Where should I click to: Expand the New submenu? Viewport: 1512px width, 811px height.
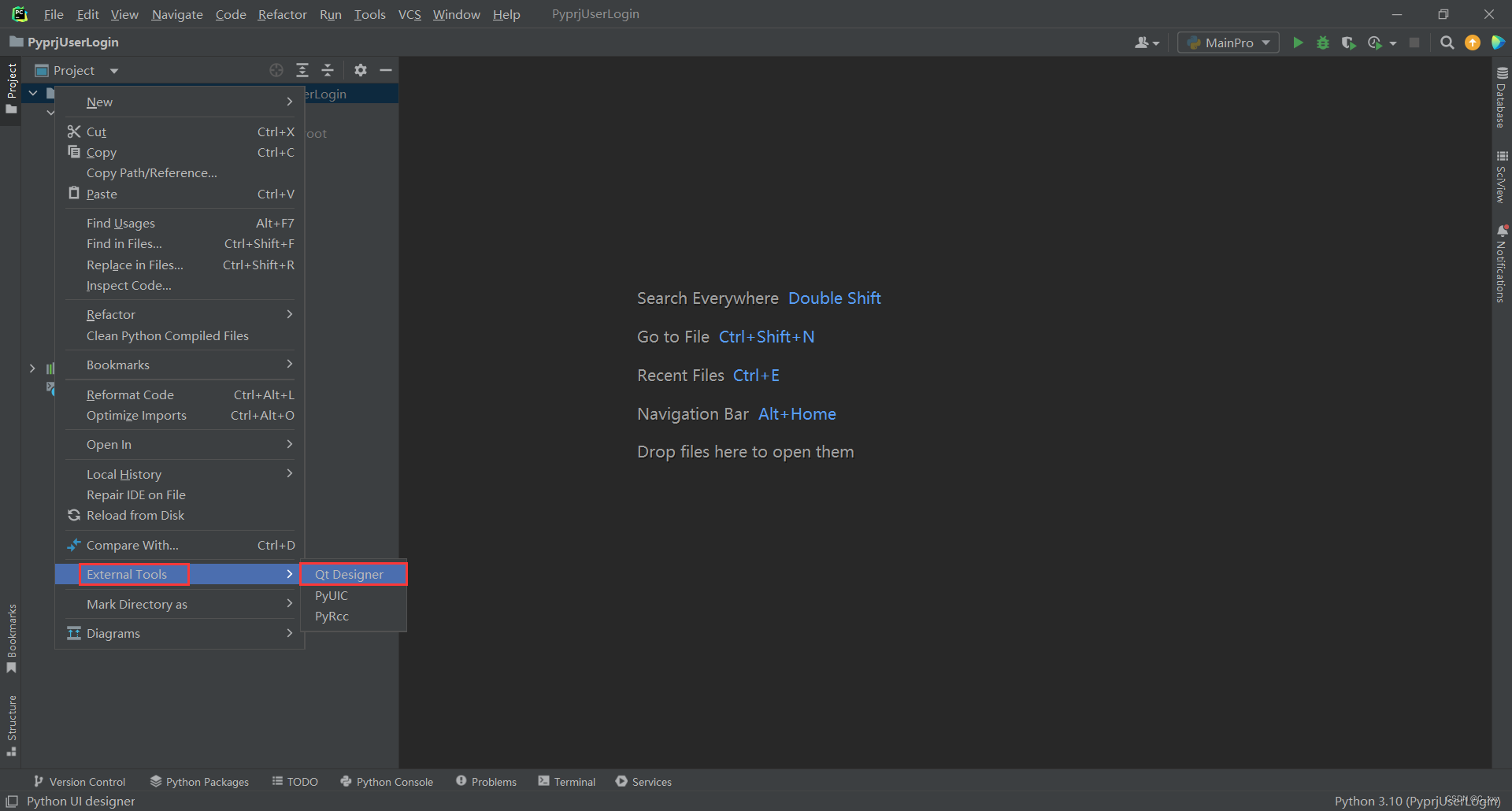(180, 102)
